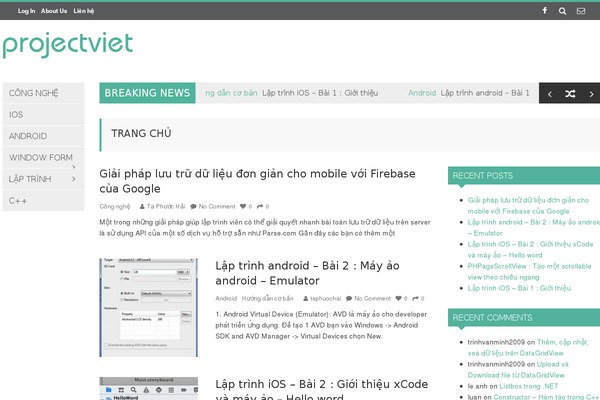600x400 pixels.
Task: Click Android category under Emulator post
Action: [226, 298]
